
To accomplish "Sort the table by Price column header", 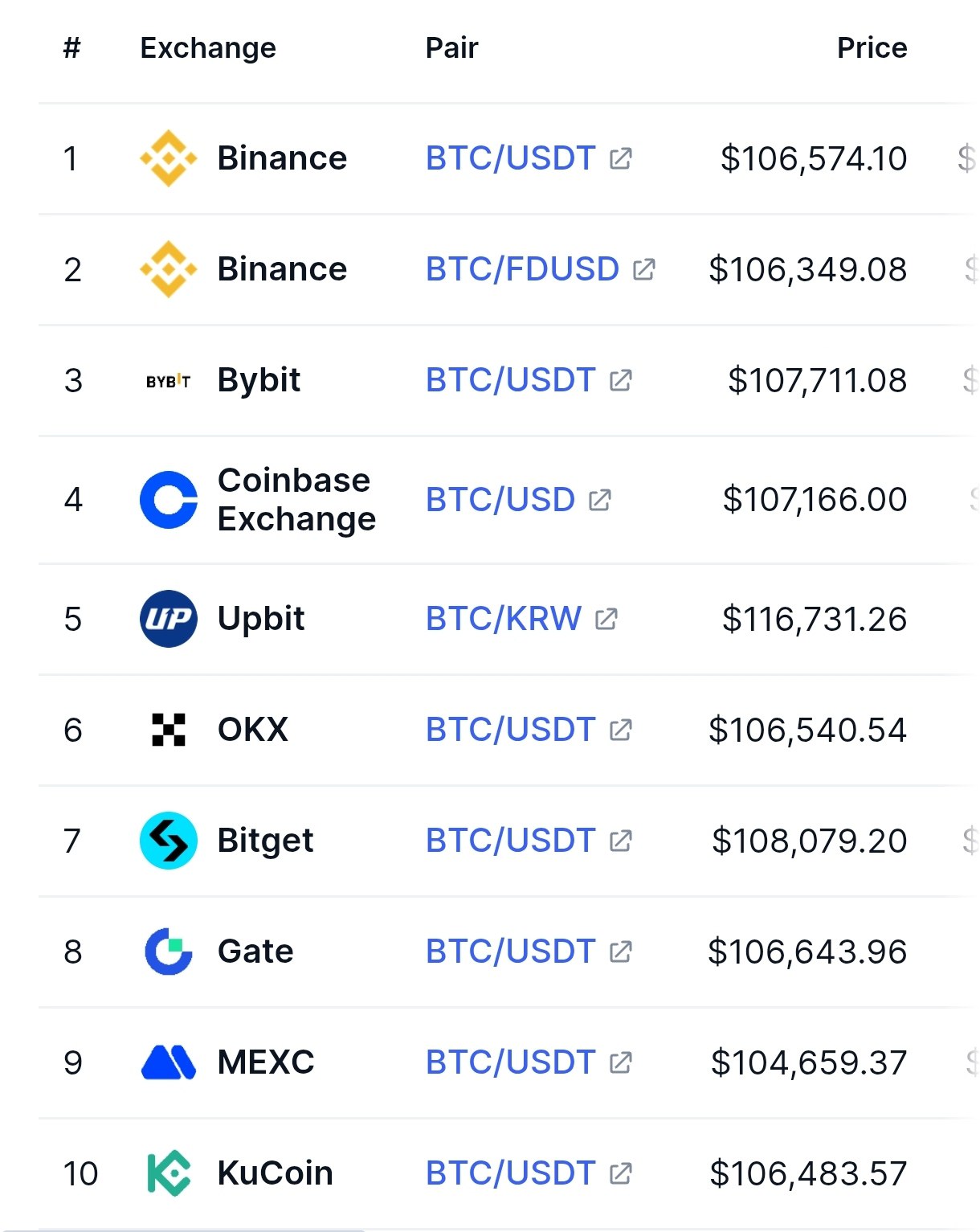I will 872,48.
